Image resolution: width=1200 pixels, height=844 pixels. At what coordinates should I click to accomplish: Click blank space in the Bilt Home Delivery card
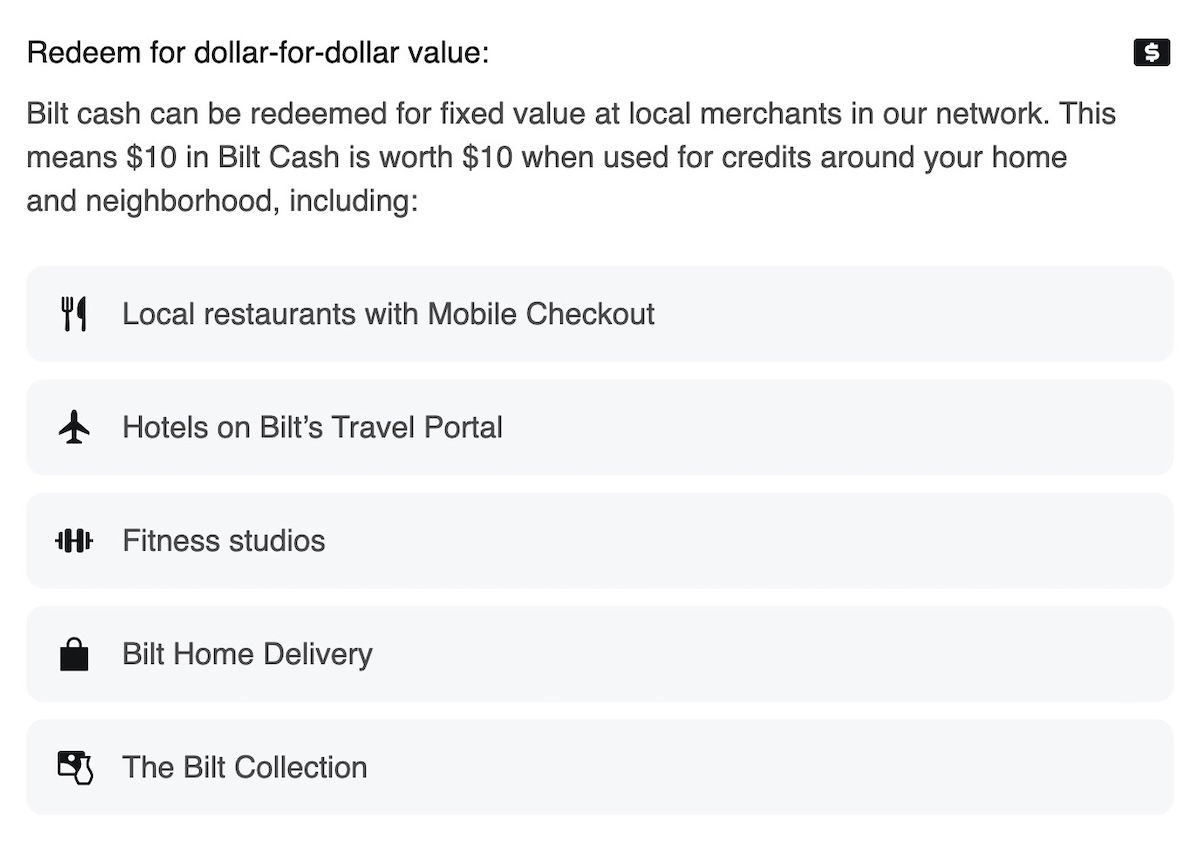[x=780, y=655]
